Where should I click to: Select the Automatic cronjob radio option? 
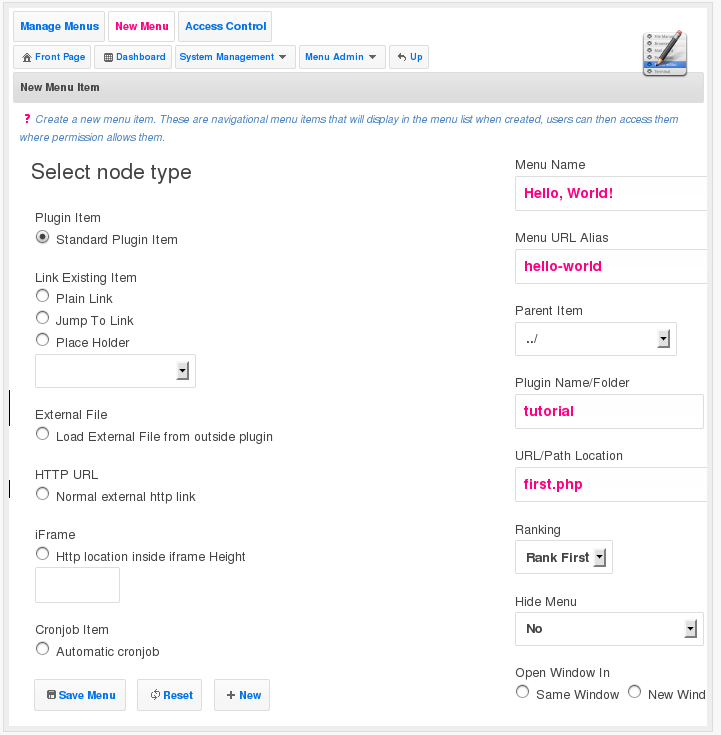pyautogui.click(x=42, y=649)
